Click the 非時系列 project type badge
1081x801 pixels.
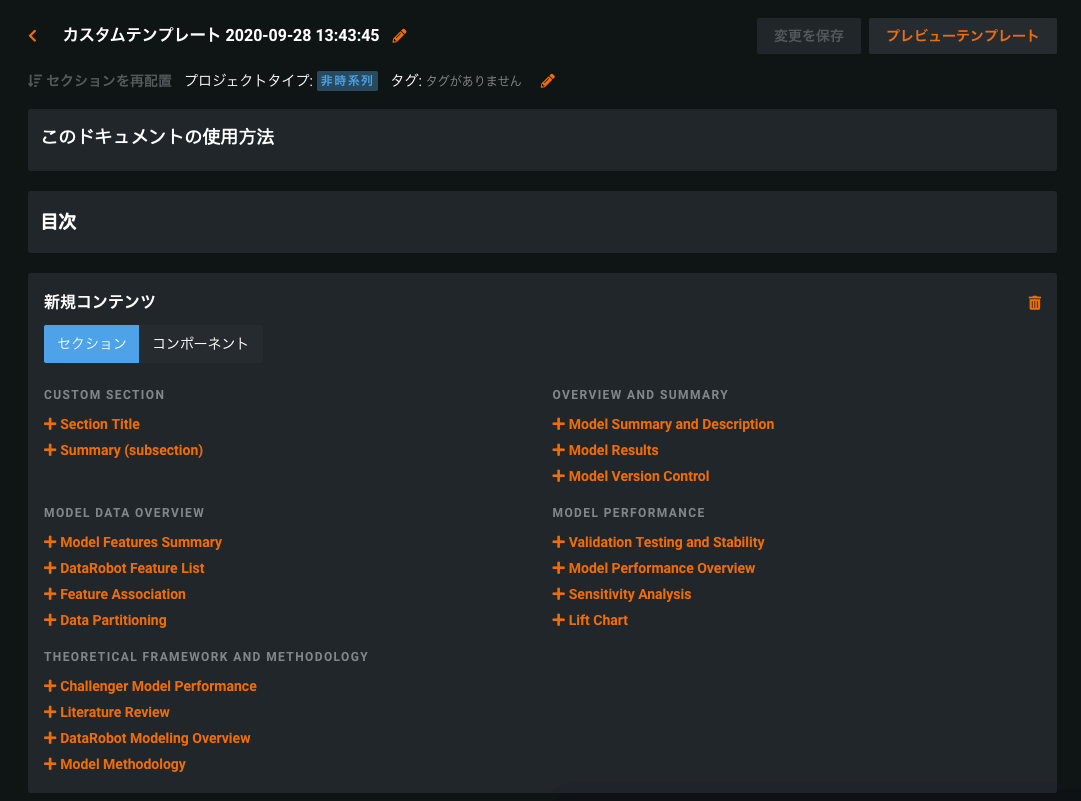[347, 81]
